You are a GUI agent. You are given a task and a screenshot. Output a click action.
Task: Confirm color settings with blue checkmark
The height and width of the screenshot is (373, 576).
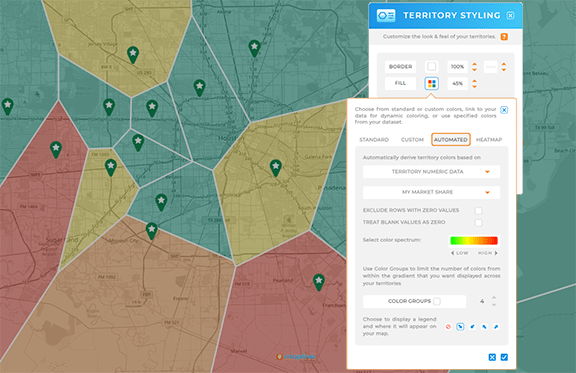504,357
